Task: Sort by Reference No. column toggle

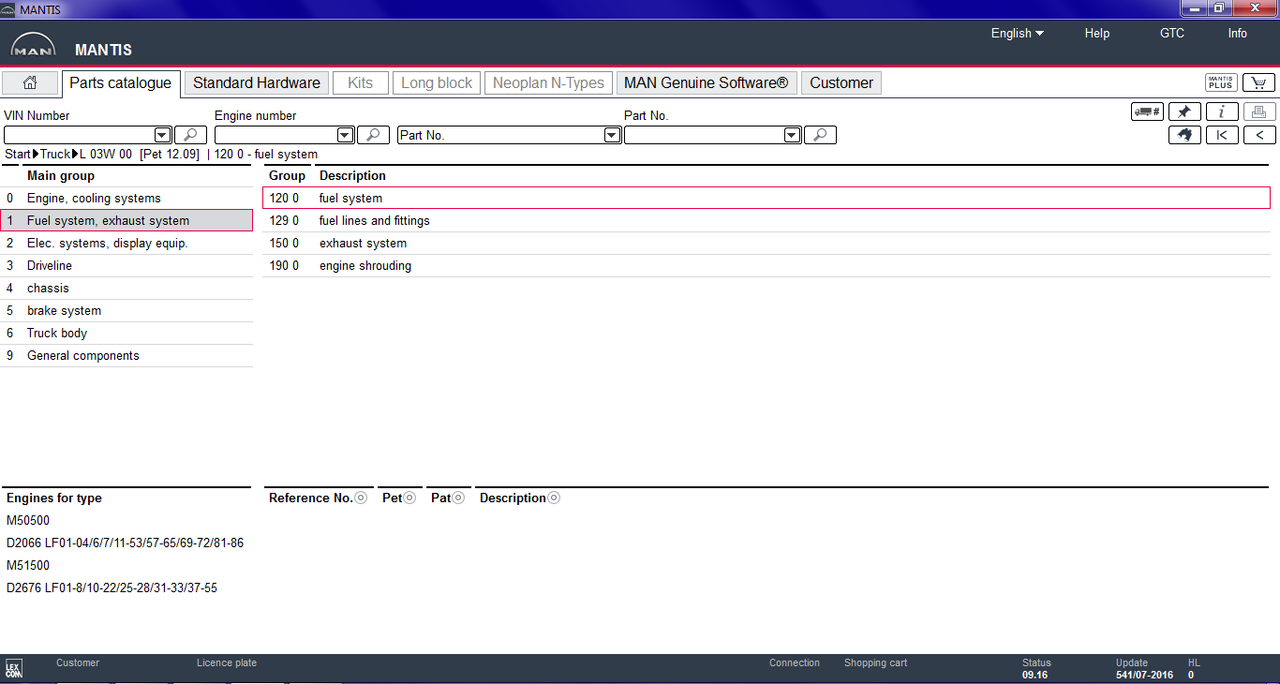Action: pyautogui.click(x=361, y=498)
